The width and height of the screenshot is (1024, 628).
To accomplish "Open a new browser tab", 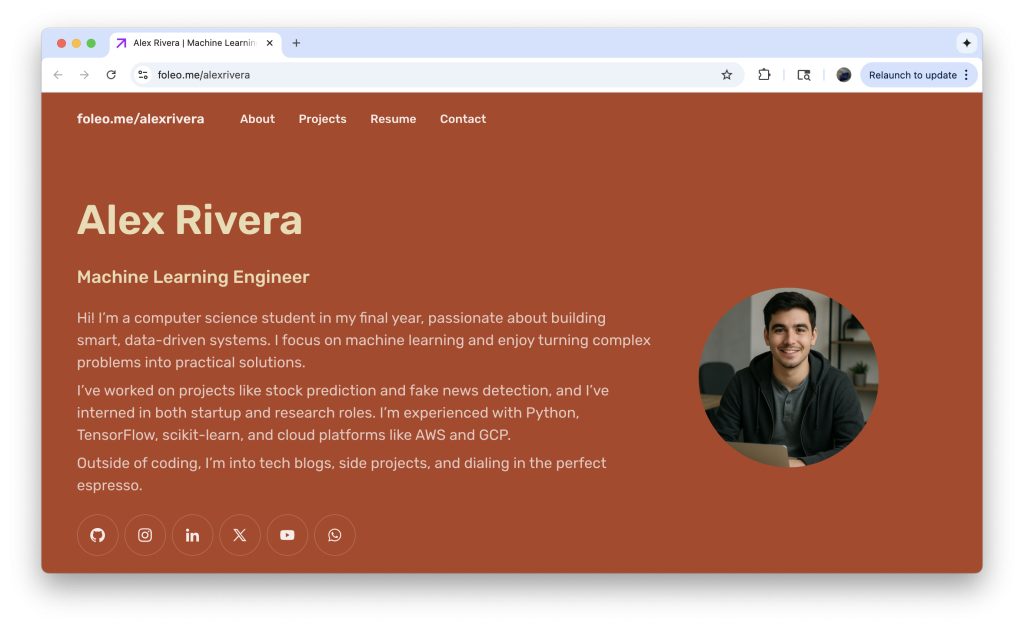I will pos(296,43).
